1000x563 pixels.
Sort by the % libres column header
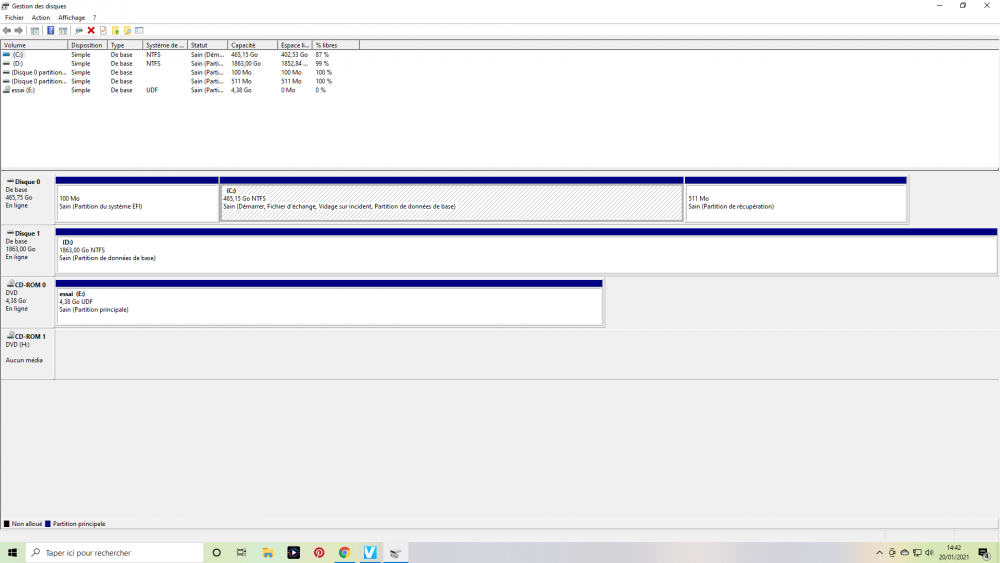tap(335, 45)
